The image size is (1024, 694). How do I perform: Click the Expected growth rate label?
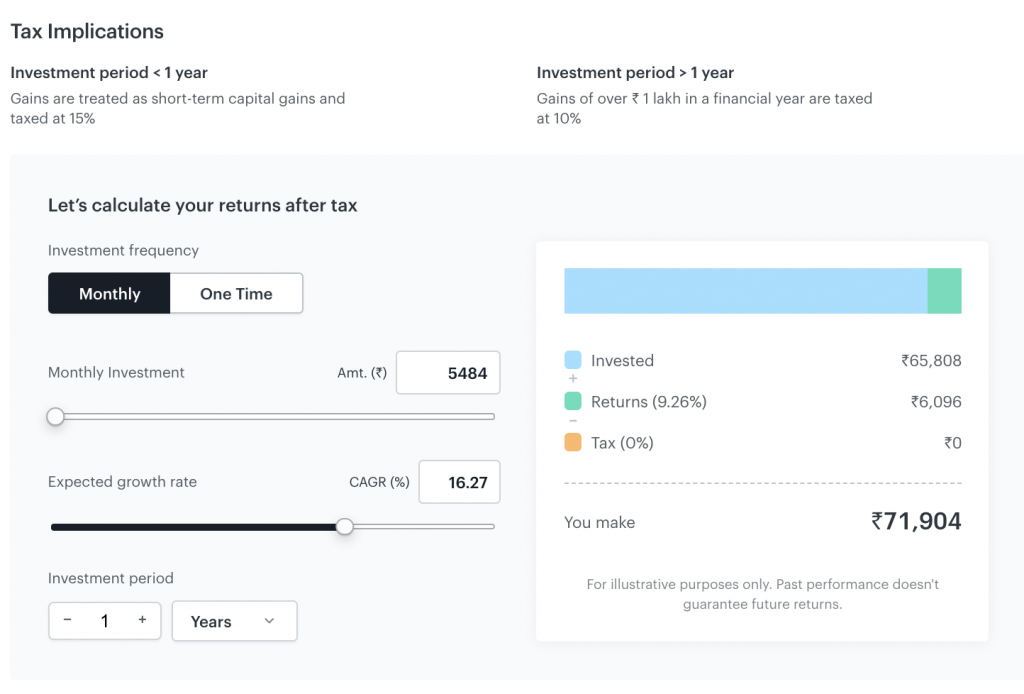[122, 482]
